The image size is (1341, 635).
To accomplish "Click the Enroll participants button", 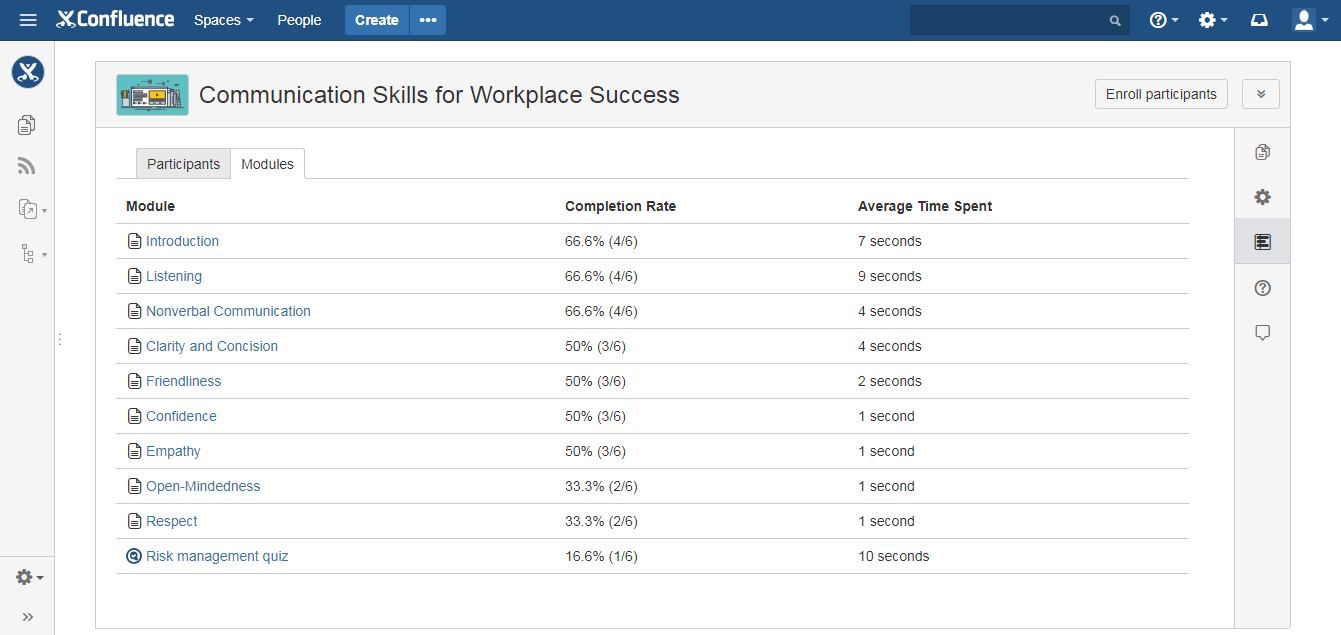I will click(x=1161, y=93).
